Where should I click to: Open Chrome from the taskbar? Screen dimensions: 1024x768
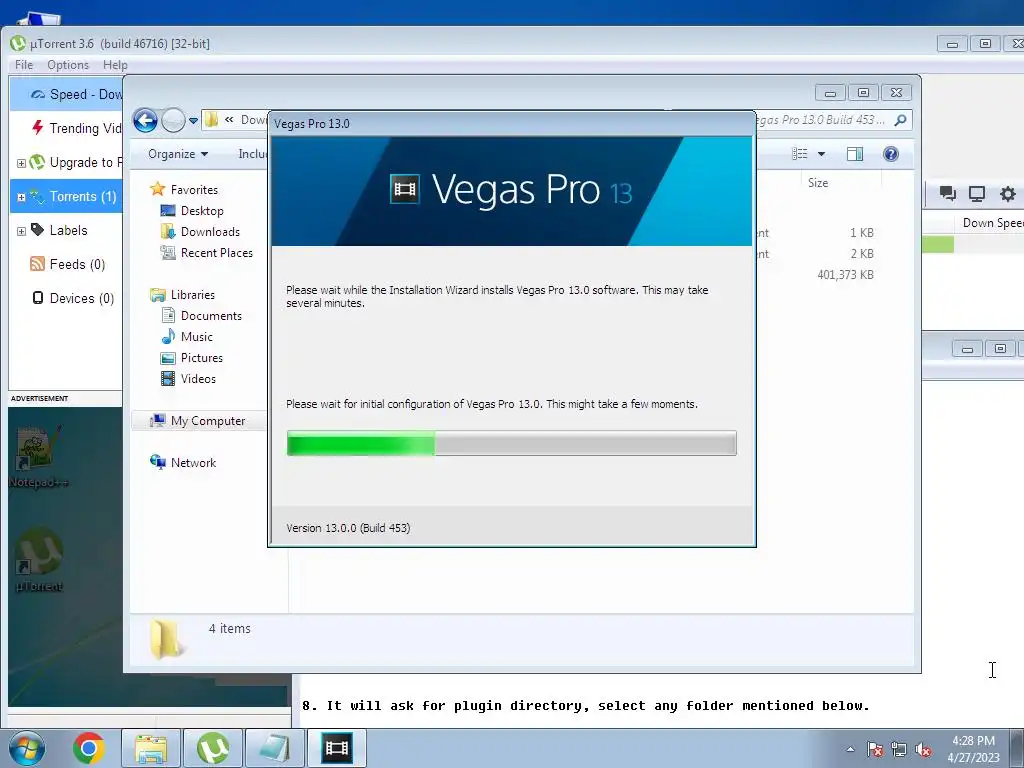(x=89, y=748)
